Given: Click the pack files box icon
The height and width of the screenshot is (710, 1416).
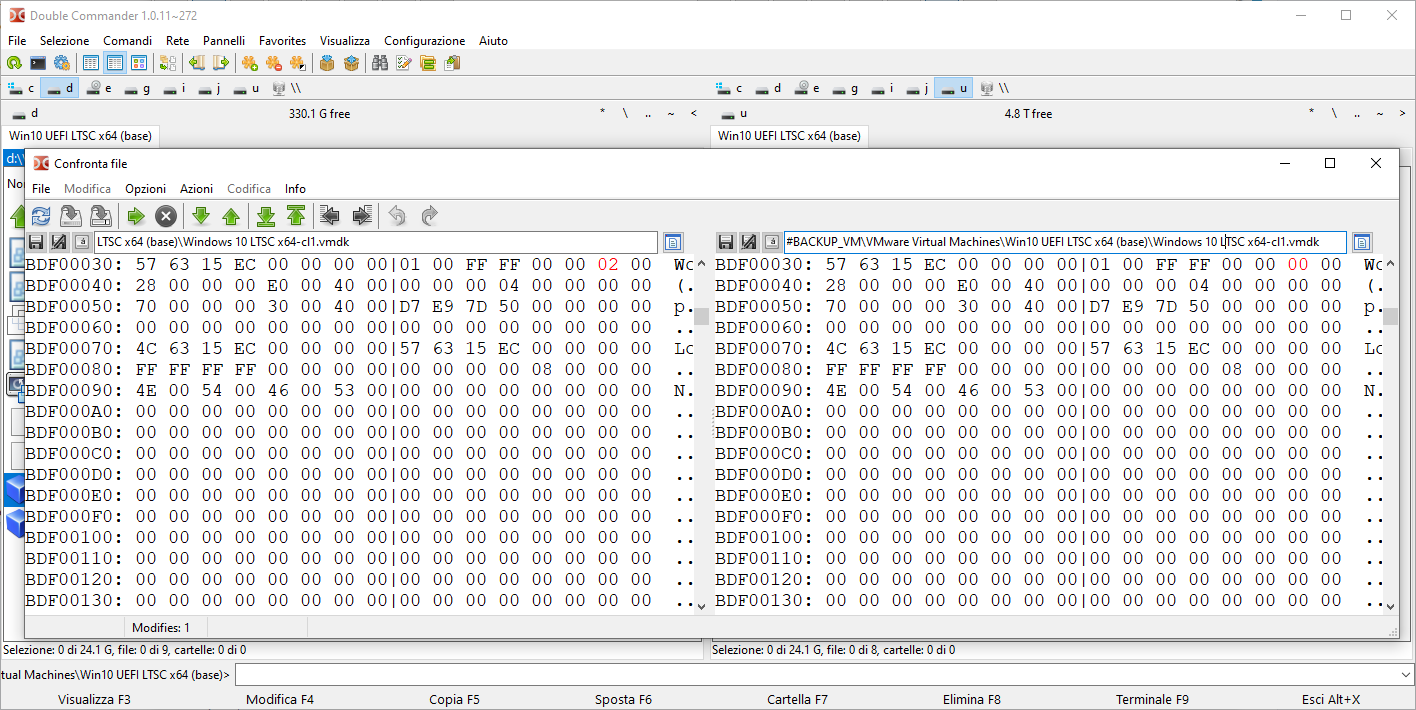Looking at the screenshot, I should (x=327, y=63).
